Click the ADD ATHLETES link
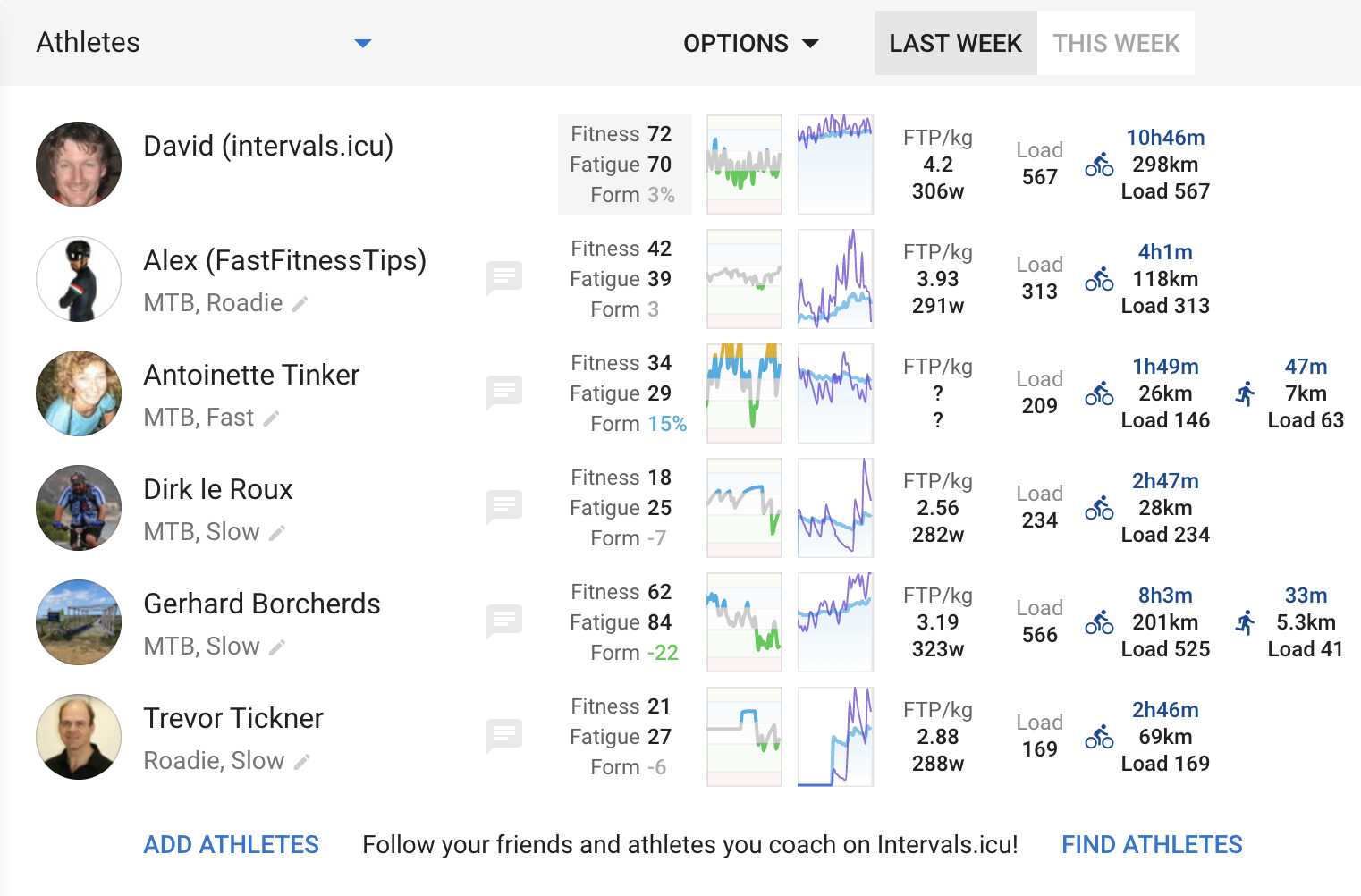1361x896 pixels. pyautogui.click(x=231, y=844)
